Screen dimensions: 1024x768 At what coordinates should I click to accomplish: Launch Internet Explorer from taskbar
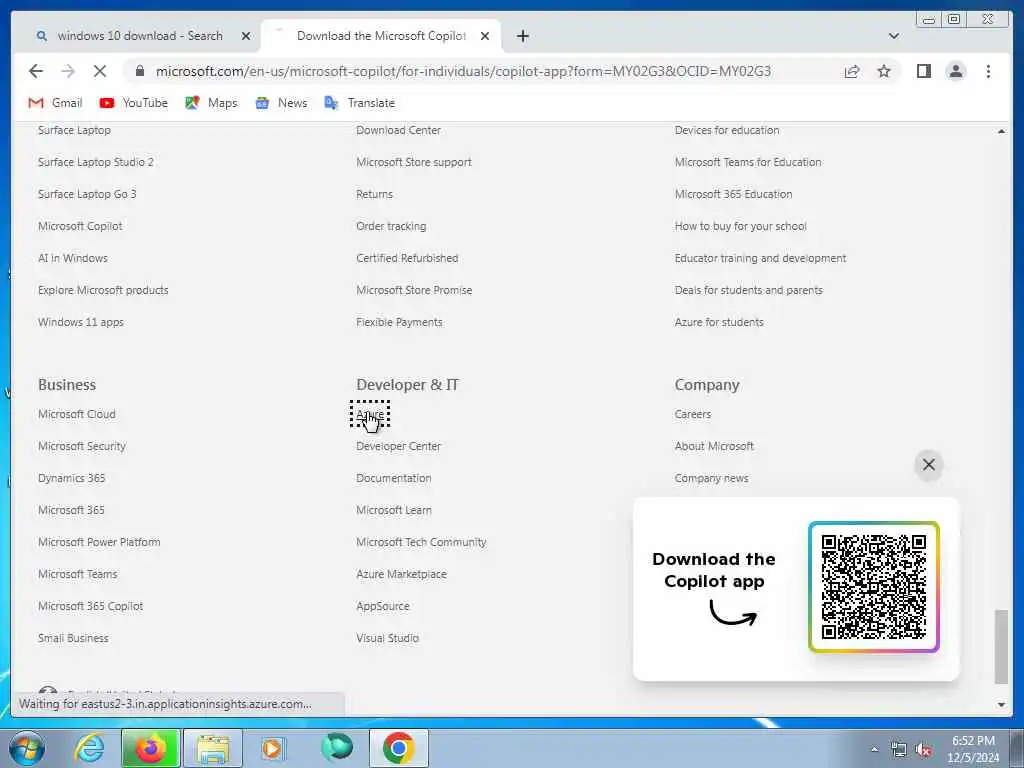point(89,748)
